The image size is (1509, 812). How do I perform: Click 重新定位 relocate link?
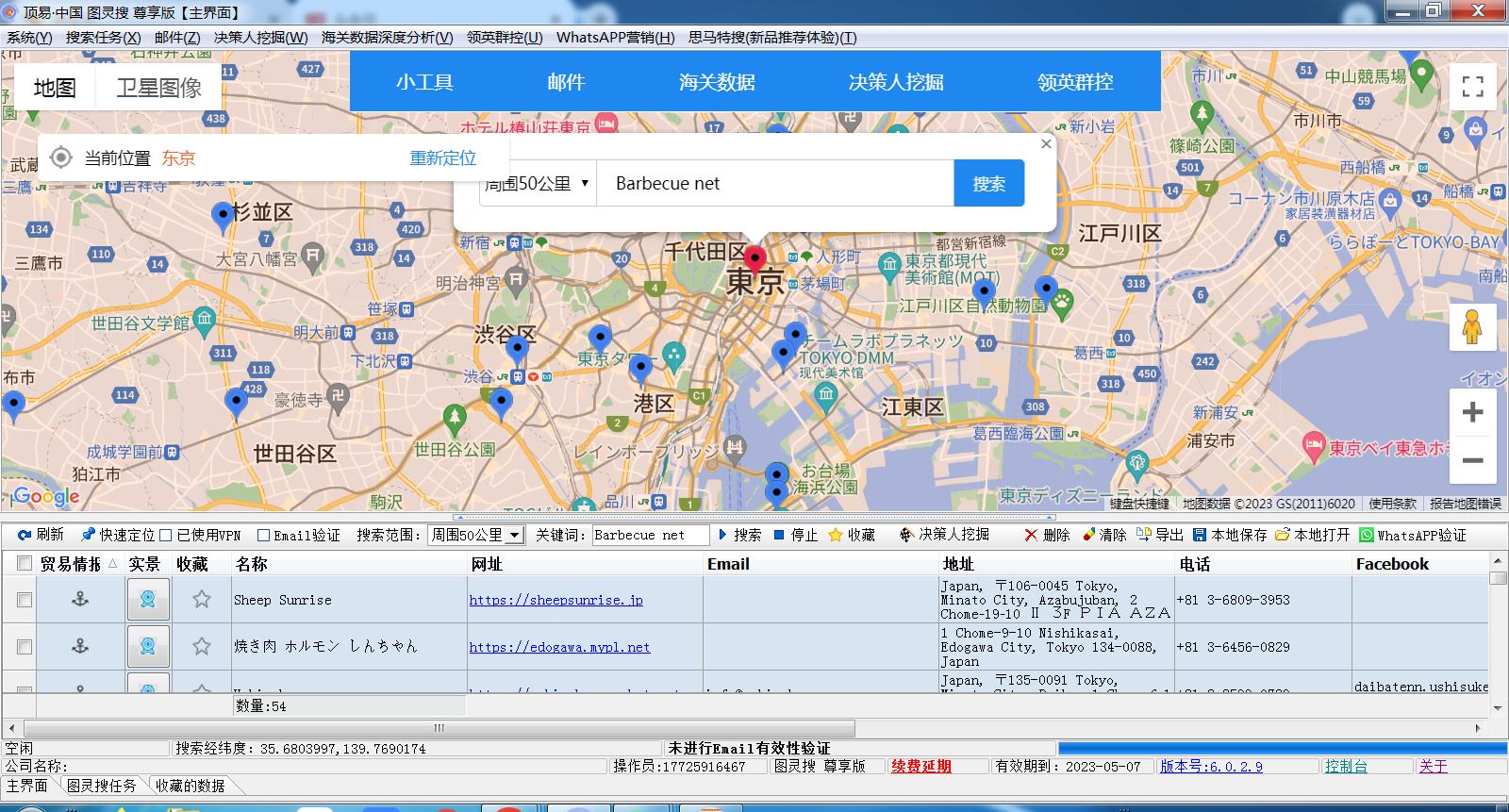click(x=442, y=158)
